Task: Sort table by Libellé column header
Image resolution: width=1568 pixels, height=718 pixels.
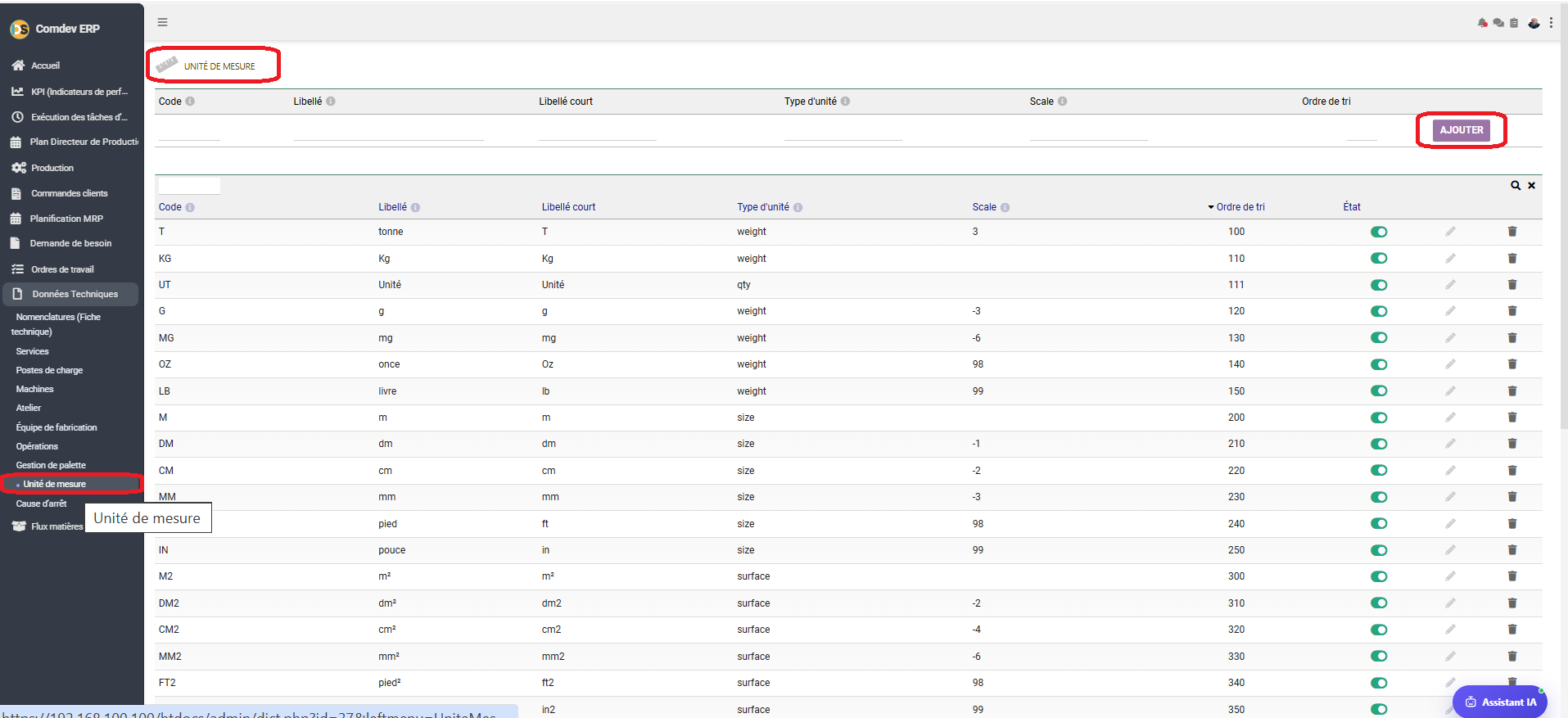Action: point(392,207)
